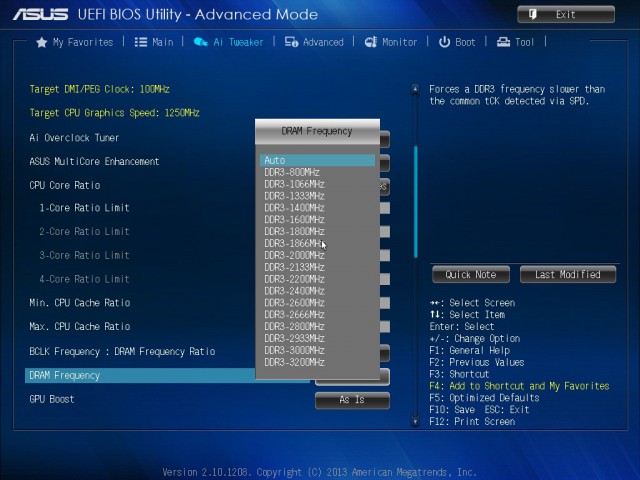Image resolution: width=640 pixels, height=480 pixels.
Task: Click the DRAM Frequency popup title
Action: [317, 131]
